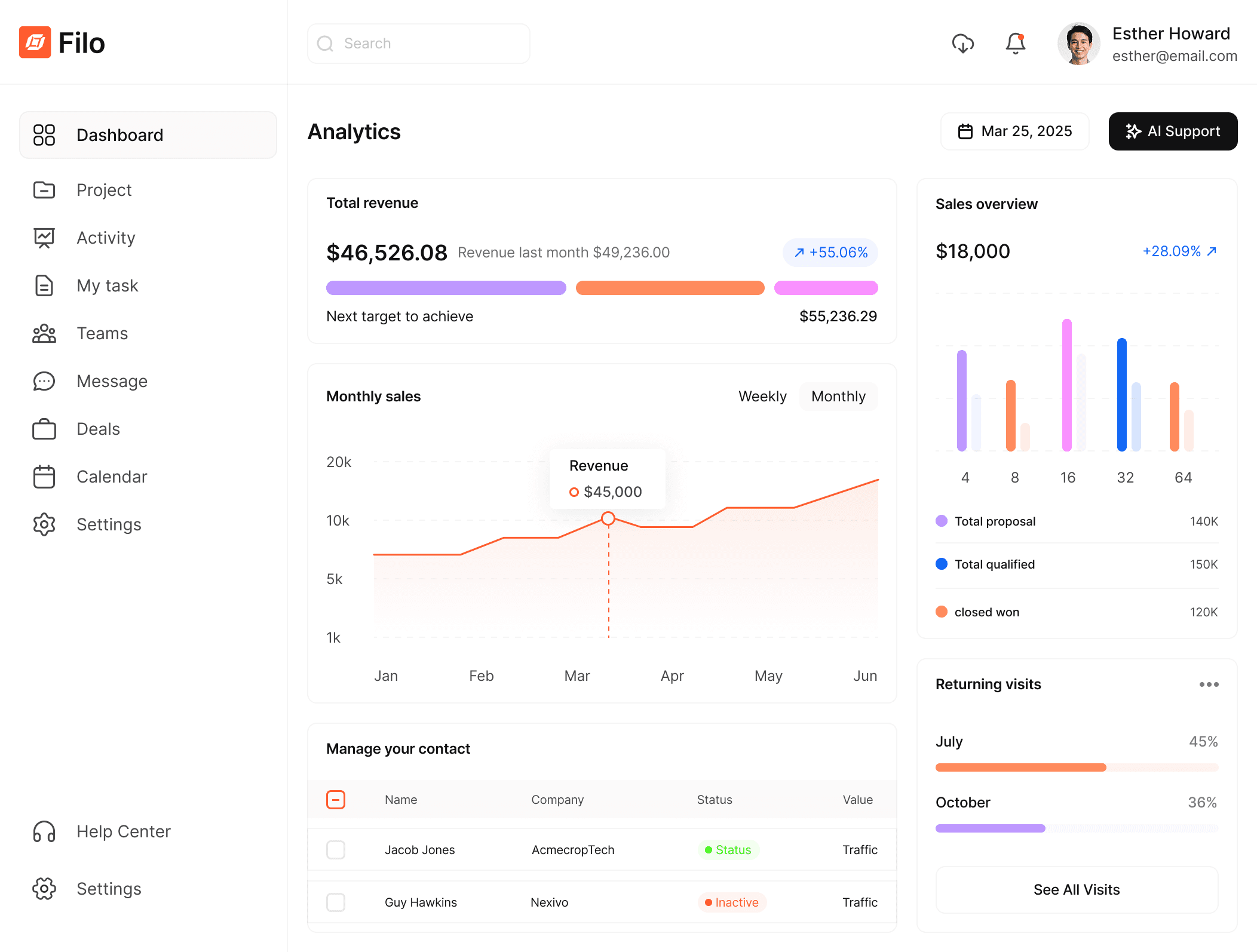Viewport: 1257px width, 952px height.
Task: Click See All Visits button
Action: click(x=1077, y=890)
